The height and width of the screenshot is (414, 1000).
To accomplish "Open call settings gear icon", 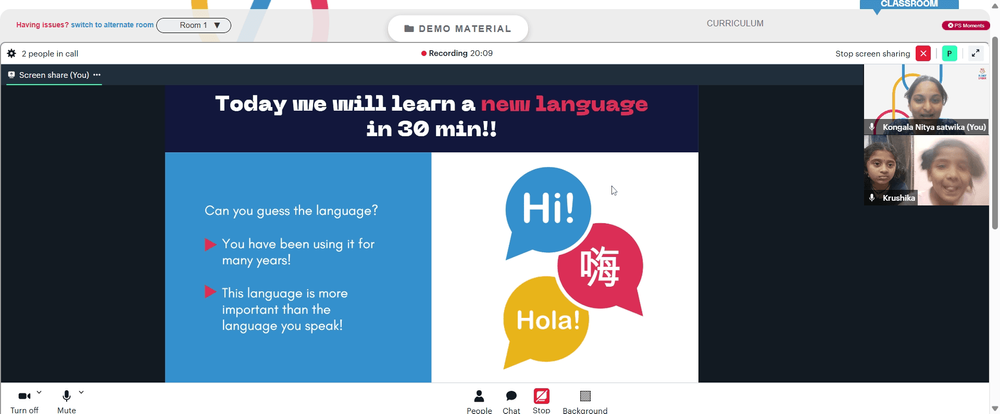I will (x=11, y=54).
